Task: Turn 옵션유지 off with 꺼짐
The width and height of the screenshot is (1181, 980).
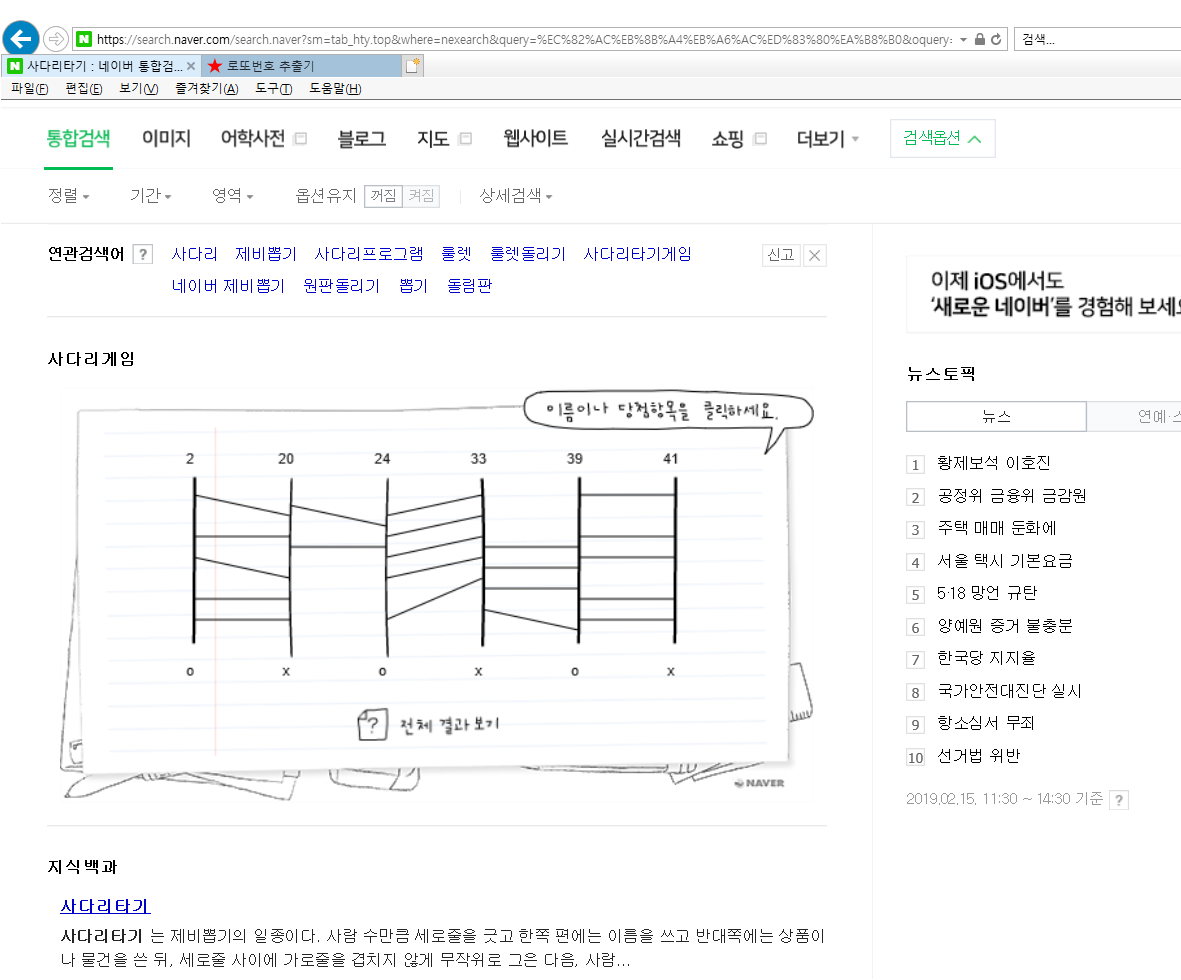Action: coord(383,196)
